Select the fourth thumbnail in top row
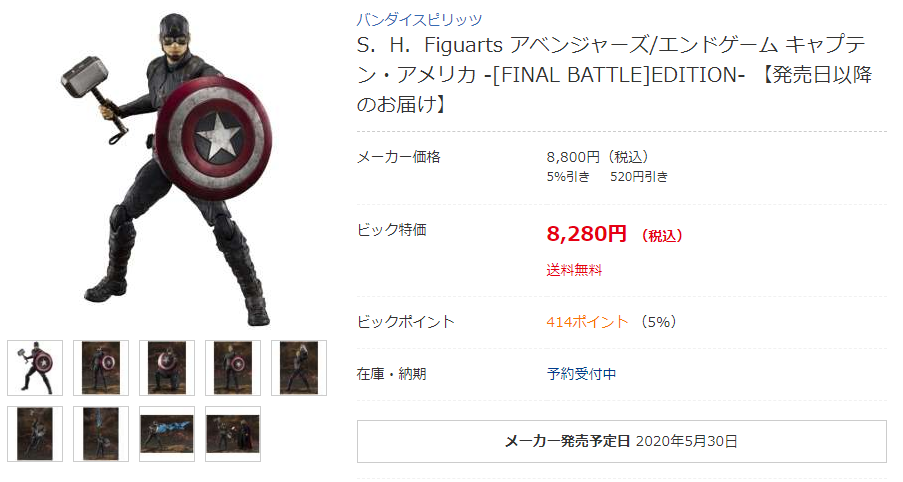Screen dimensions: 903x482 pyautogui.click(x=233, y=367)
